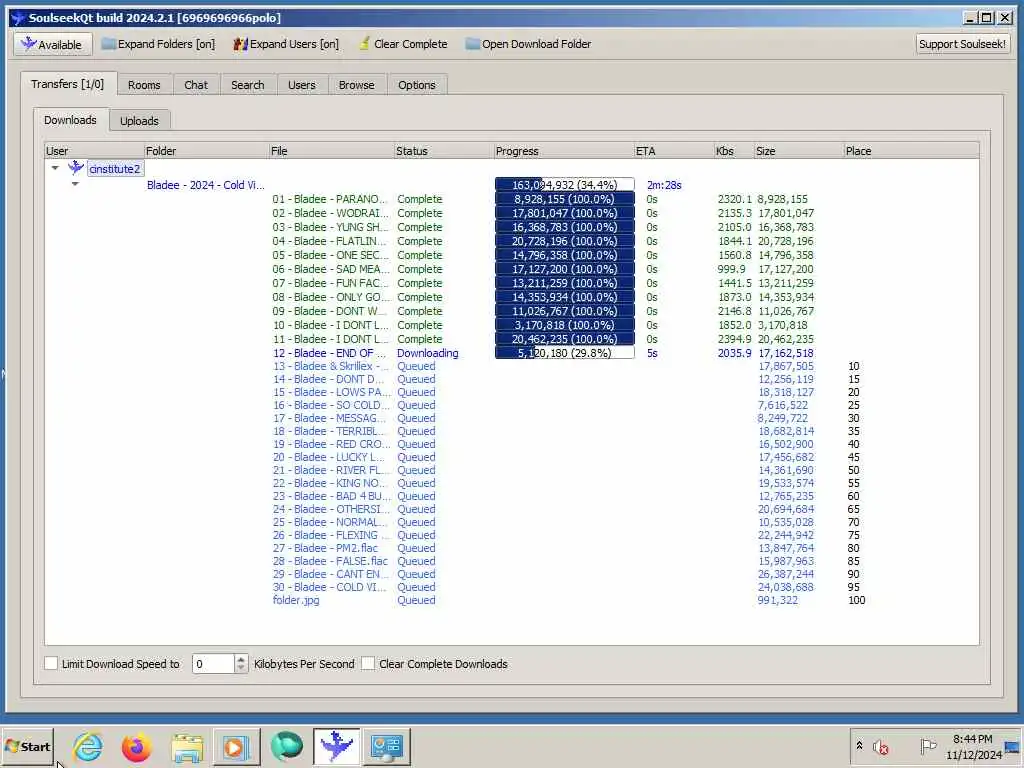Toggle Expand Users [on] option
The image size is (1024, 768).
point(286,44)
